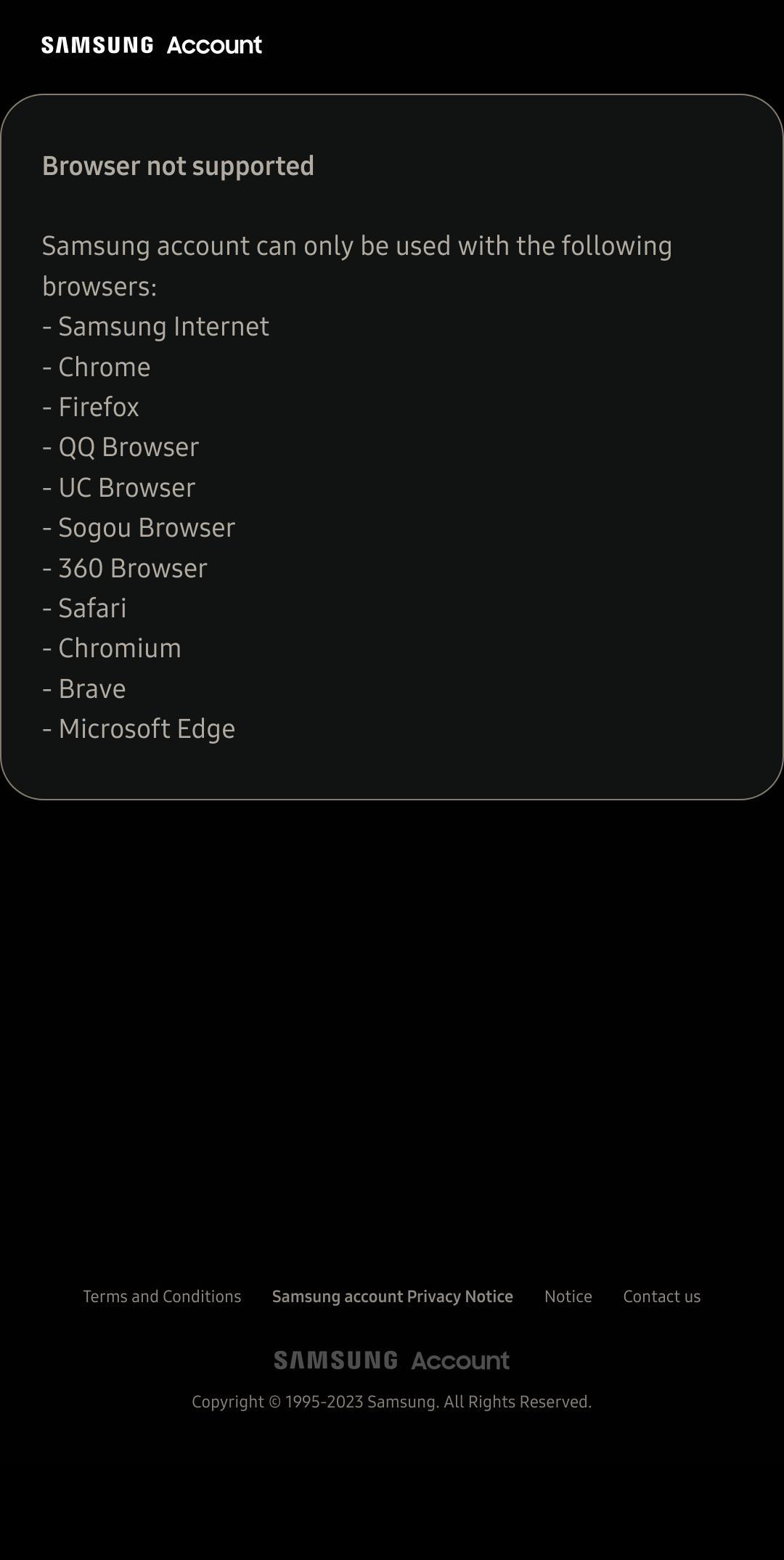Click the Account wordmark in the footer
Screen dimensions: 784x1560
tap(460, 1360)
